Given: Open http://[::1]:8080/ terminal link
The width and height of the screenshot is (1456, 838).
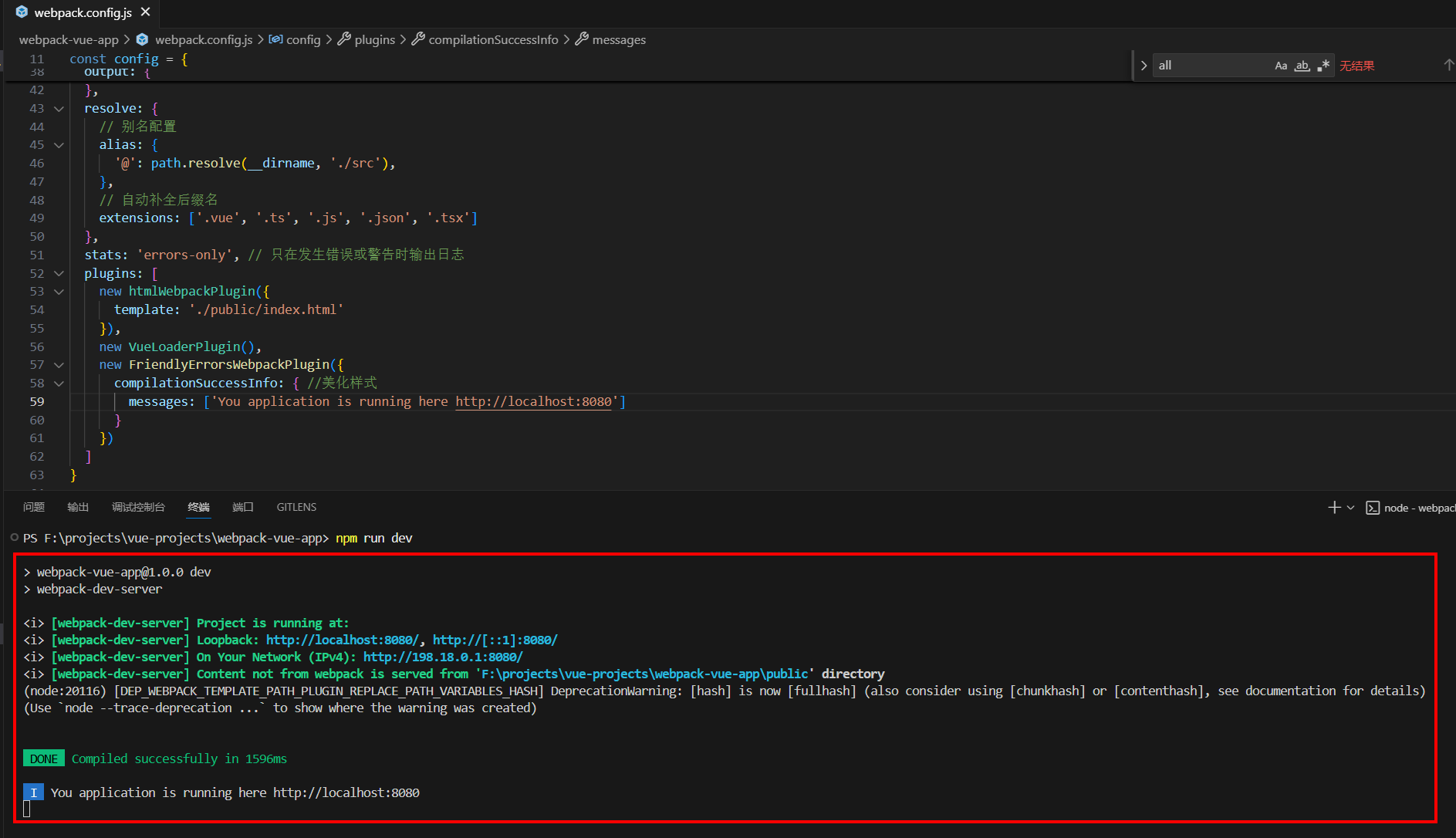Looking at the screenshot, I should click(x=495, y=640).
